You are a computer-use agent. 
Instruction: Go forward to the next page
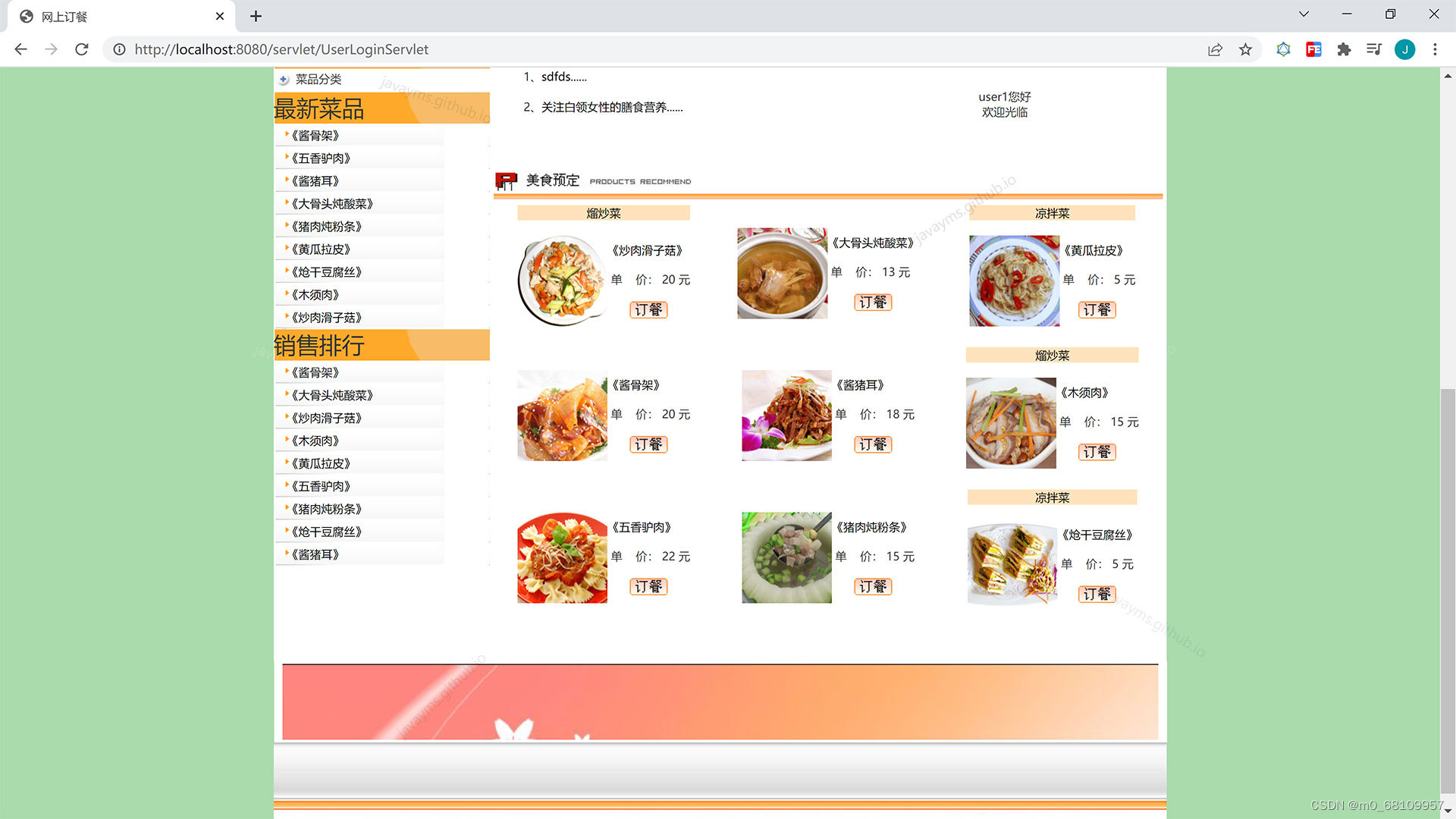(x=51, y=49)
